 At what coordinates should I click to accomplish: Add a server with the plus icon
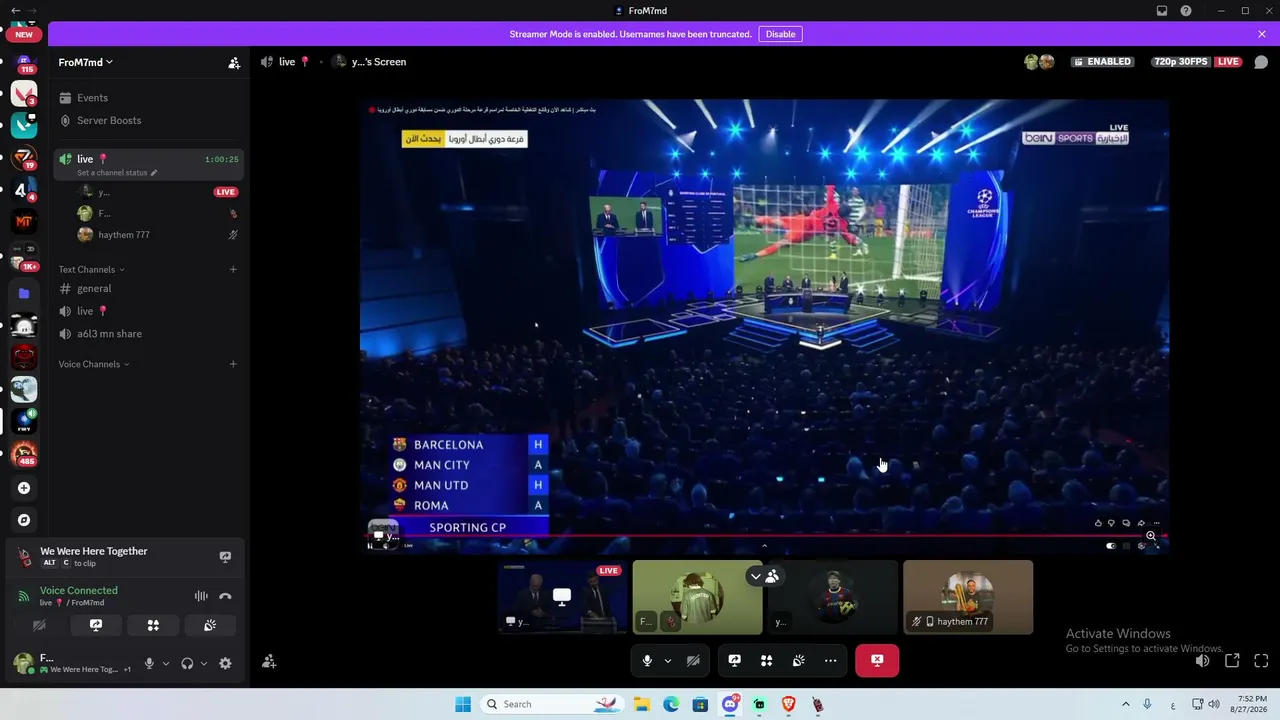[24, 488]
